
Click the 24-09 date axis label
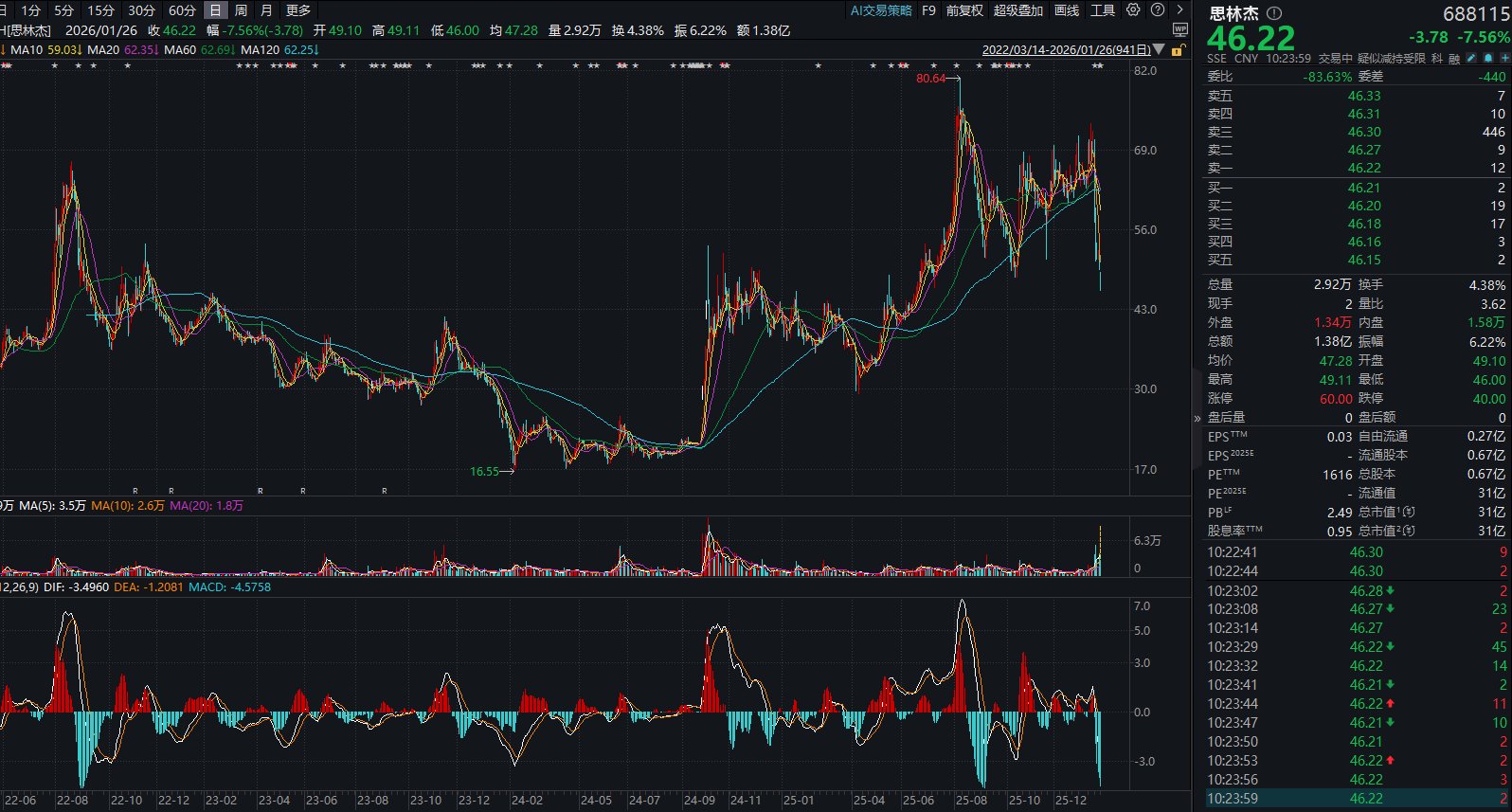tap(699, 801)
